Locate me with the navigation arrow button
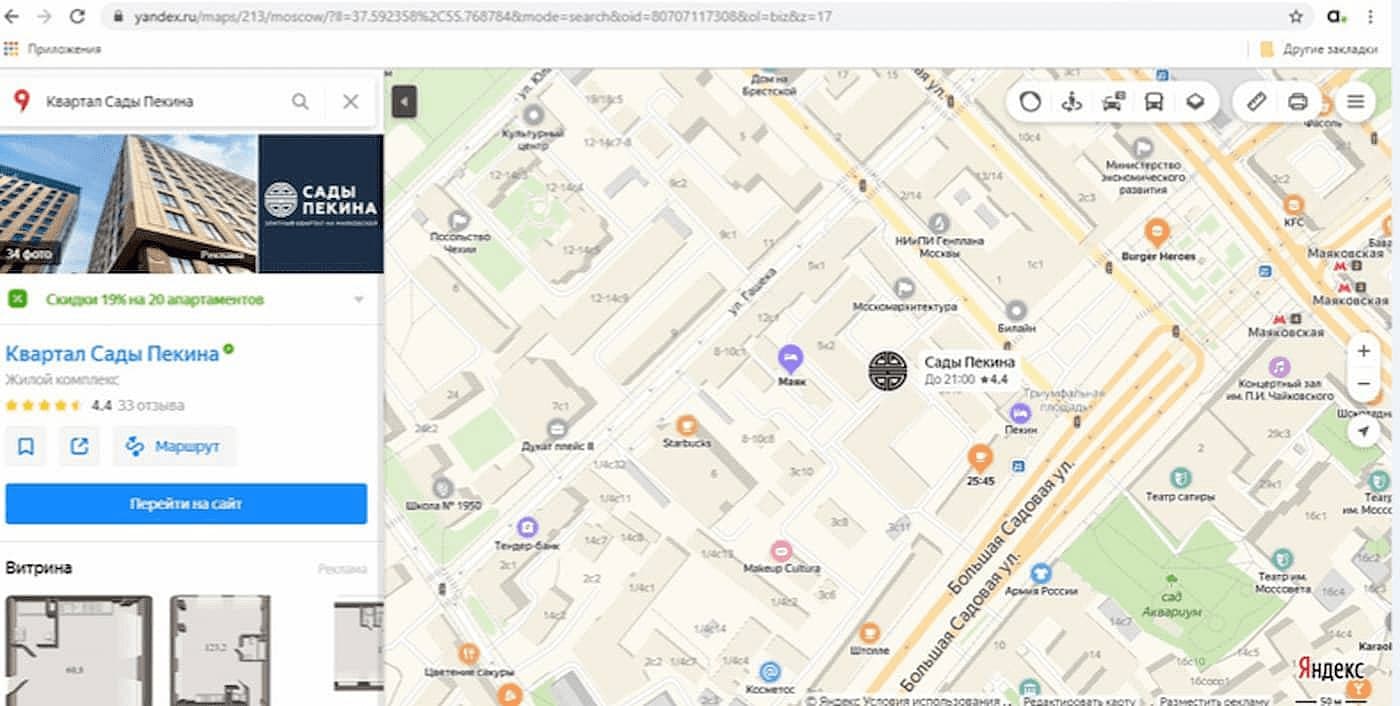Viewport: 1400px width, 706px height. 1362,431
